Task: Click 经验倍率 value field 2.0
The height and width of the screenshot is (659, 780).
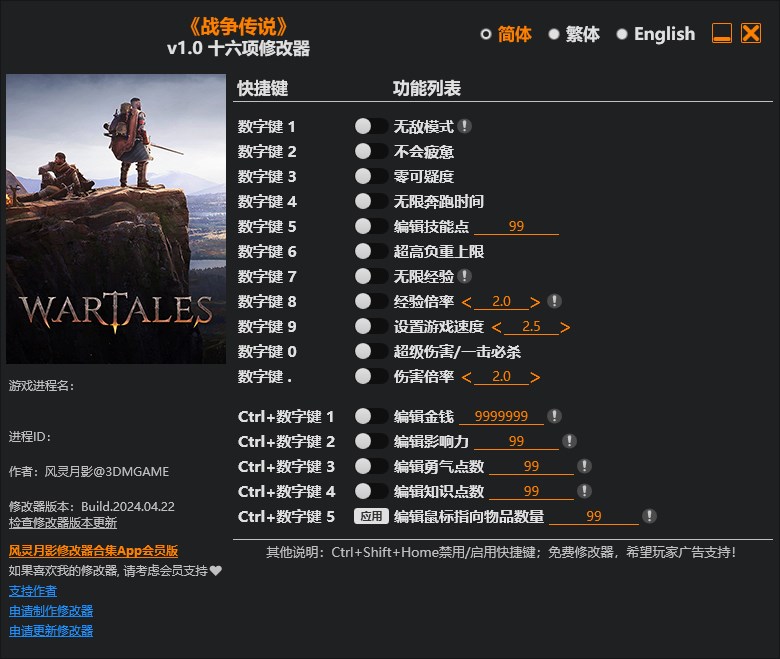Action: point(501,301)
